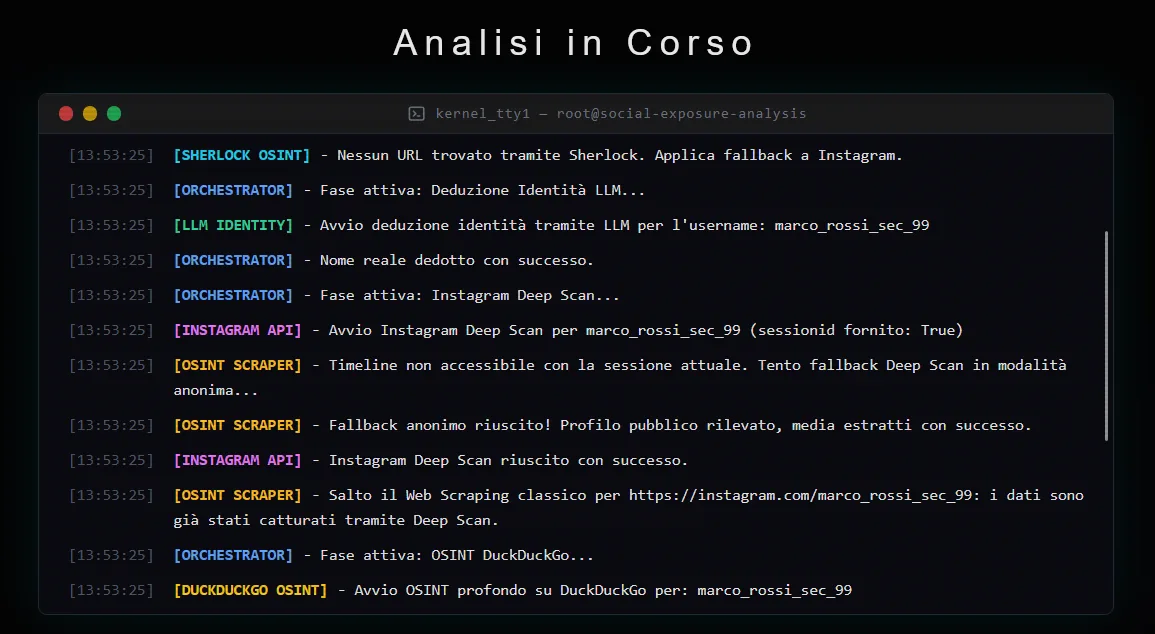Select the [SHERLOCK OSINT] log tag
The height and width of the screenshot is (634, 1155).
click(242, 155)
